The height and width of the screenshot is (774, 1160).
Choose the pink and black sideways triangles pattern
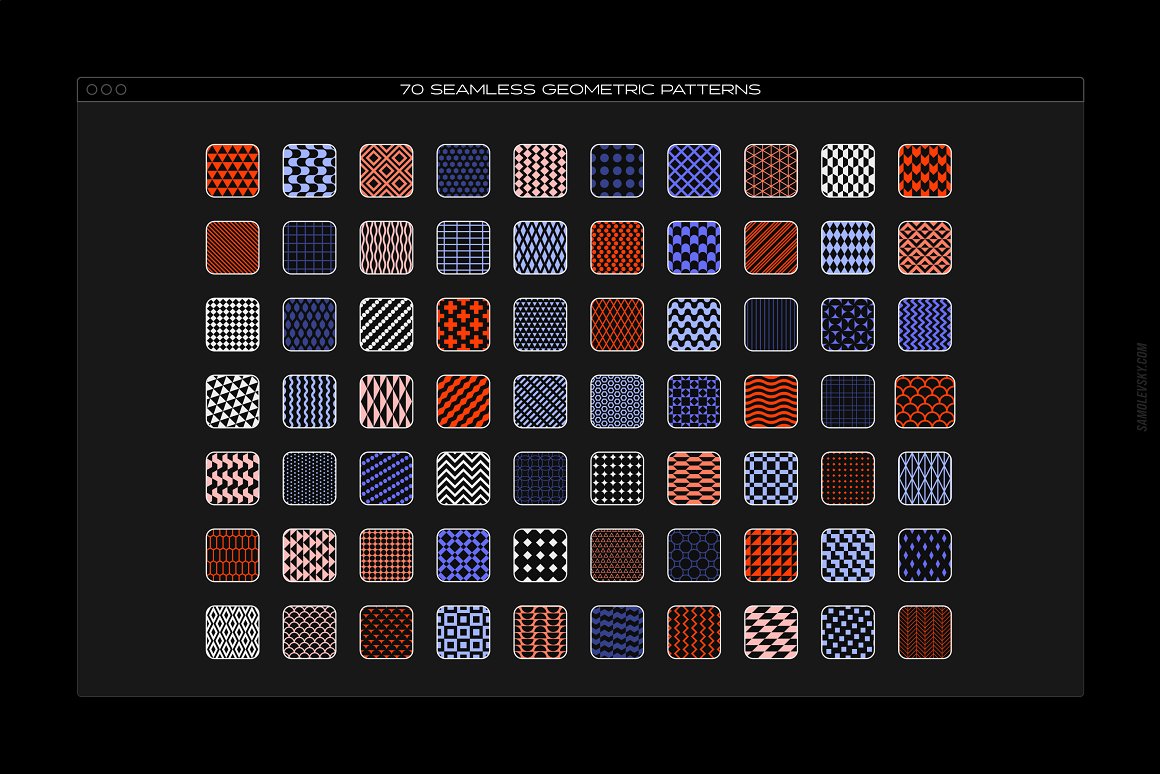(309, 556)
